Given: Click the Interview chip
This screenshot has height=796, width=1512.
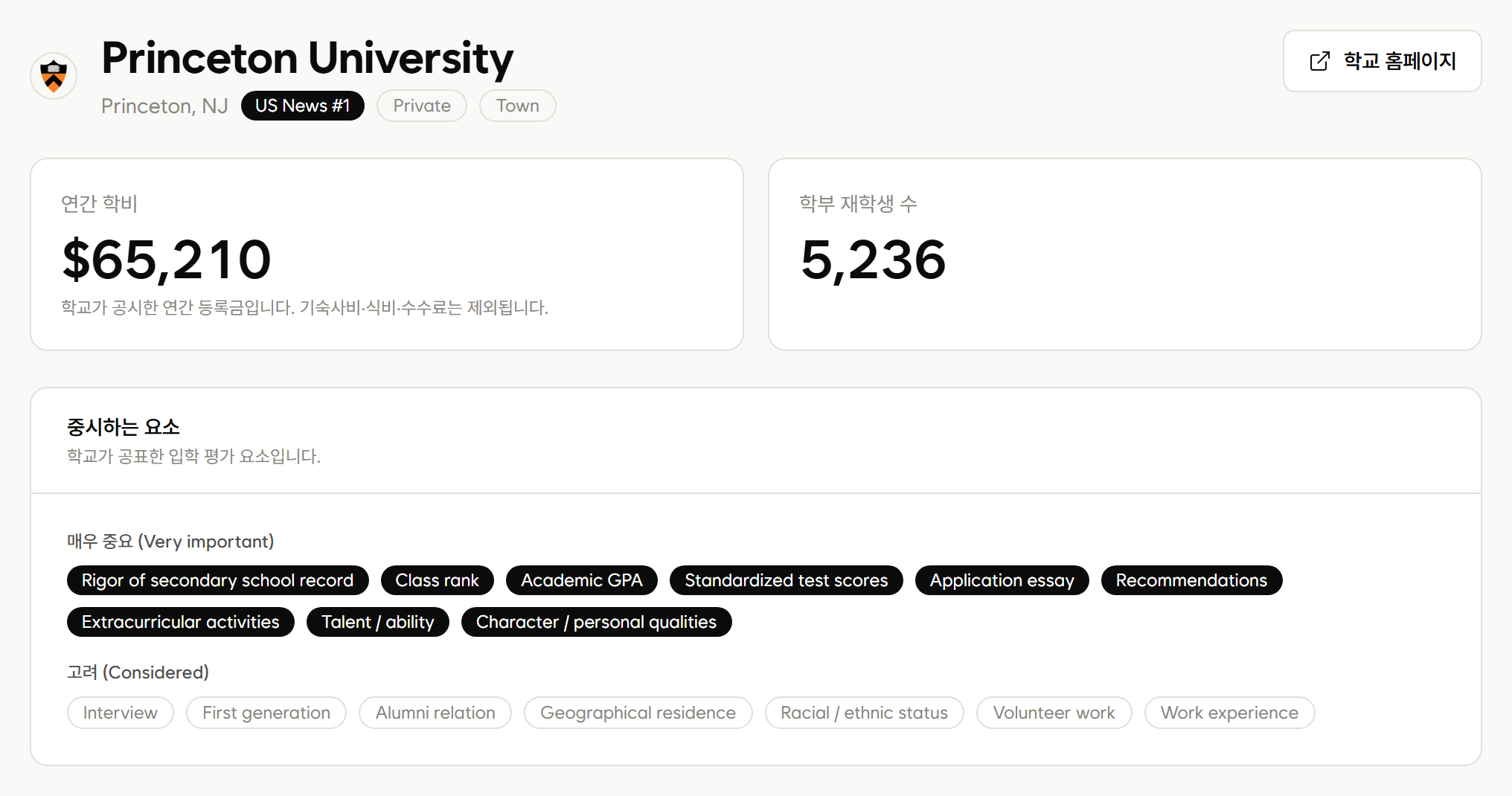Looking at the screenshot, I should [x=120, y=713].
